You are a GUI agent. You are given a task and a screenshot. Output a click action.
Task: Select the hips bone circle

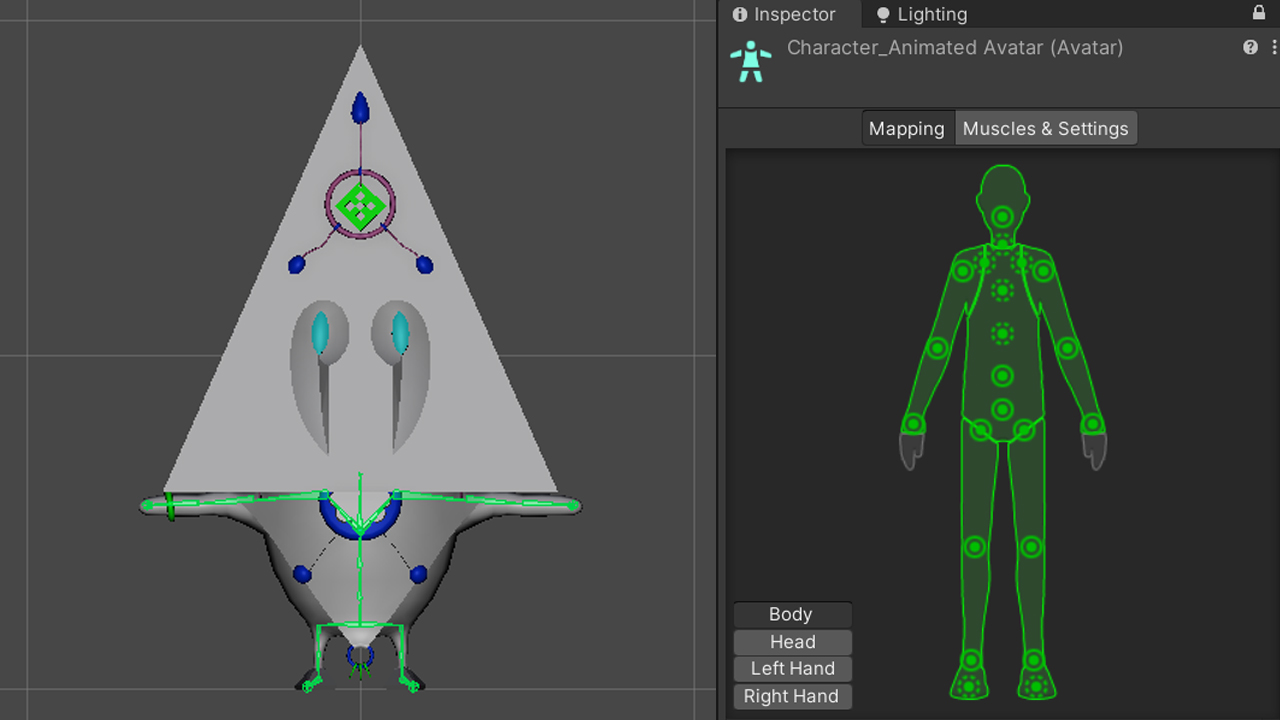pyautogui.click(x=1002, y=409)
